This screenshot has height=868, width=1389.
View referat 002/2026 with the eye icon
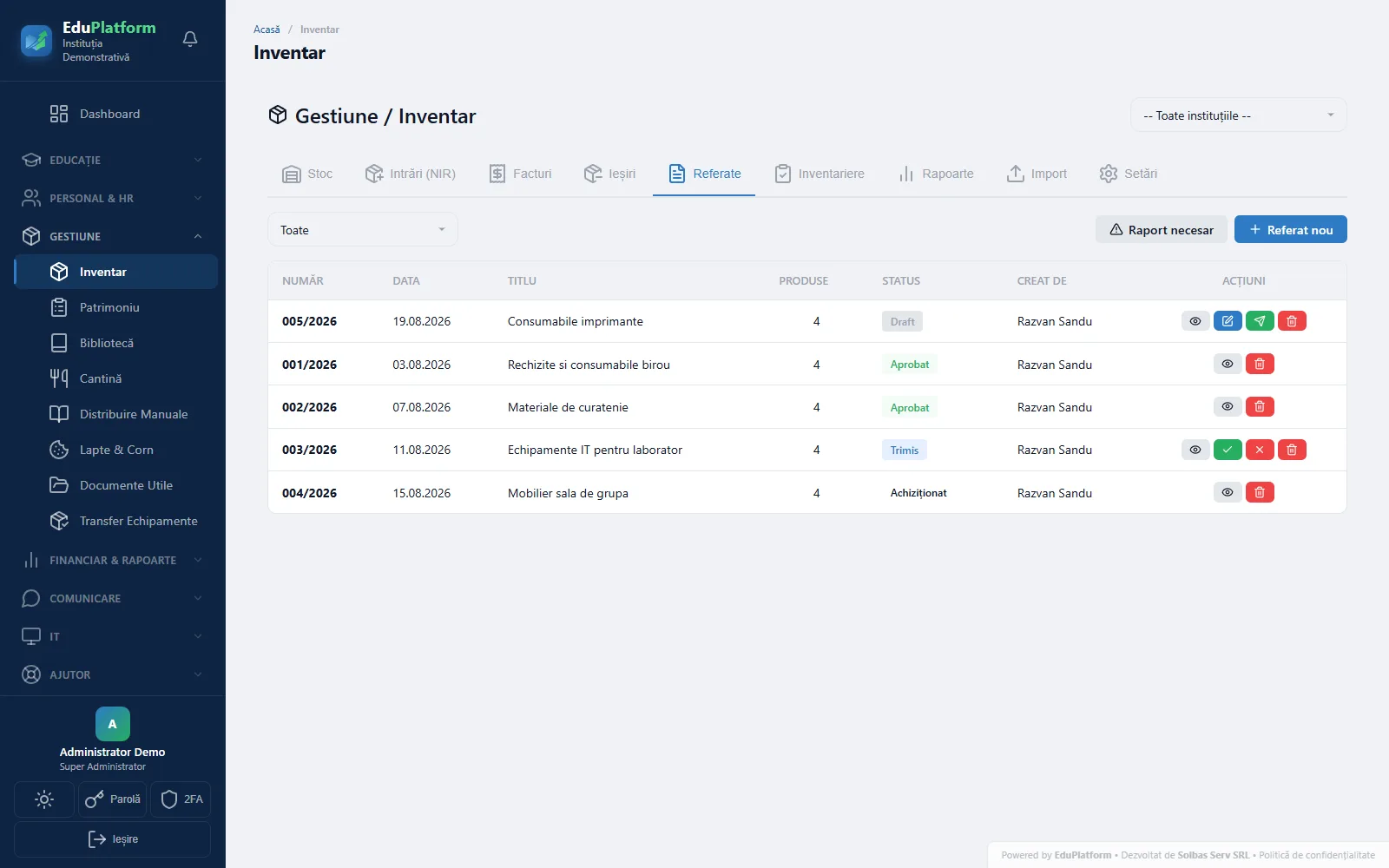[1228, 406]
